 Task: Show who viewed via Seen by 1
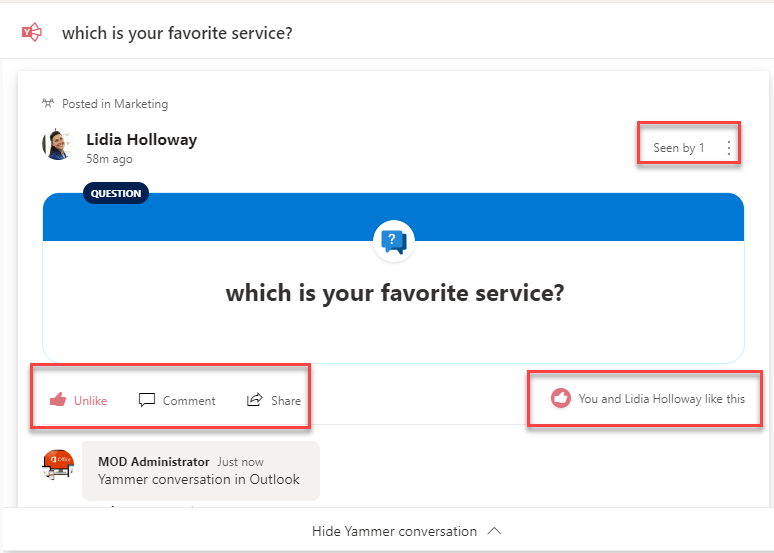(678, 148)
